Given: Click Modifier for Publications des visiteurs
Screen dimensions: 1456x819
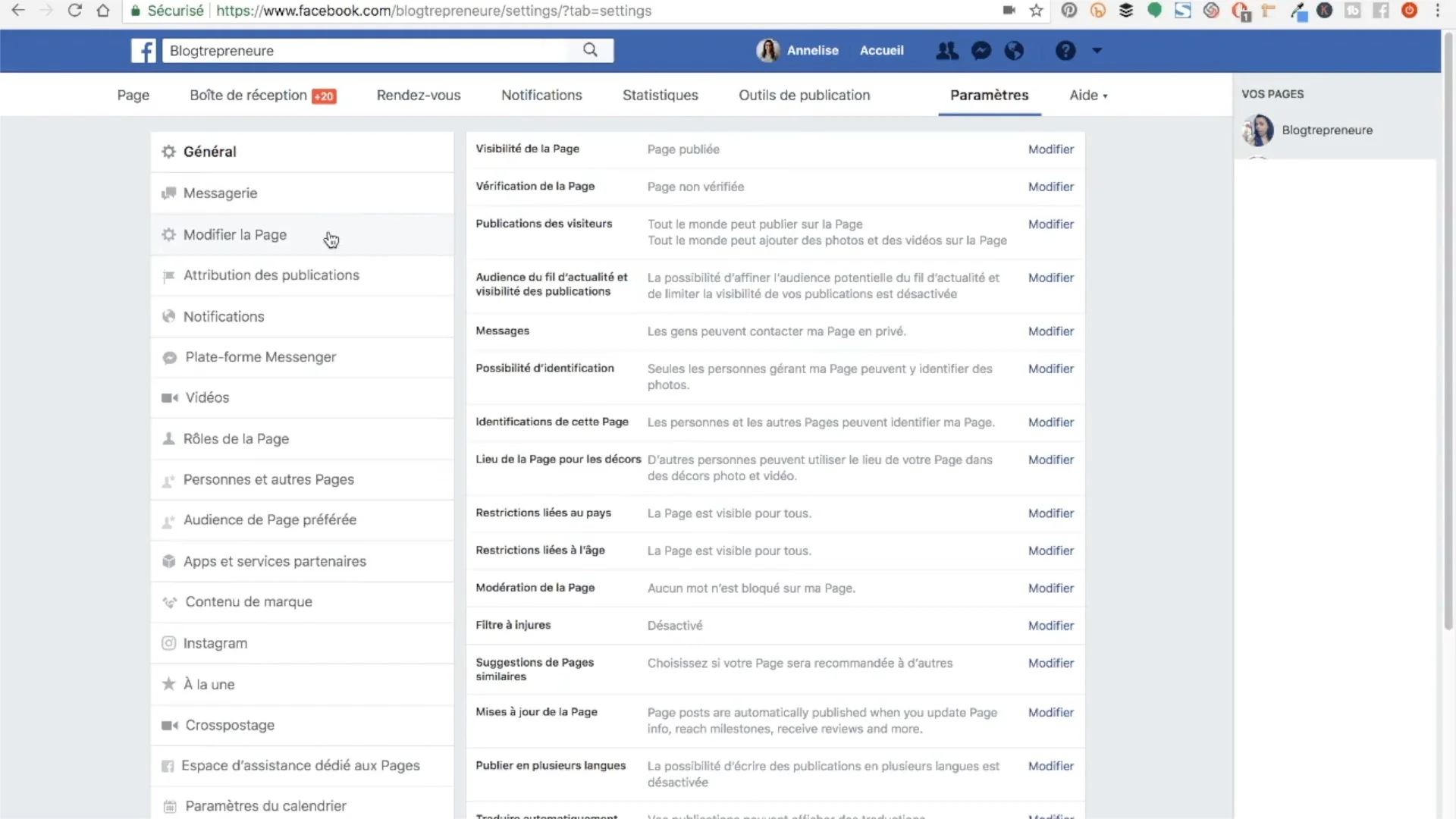Looking at the screenshot, I should coord(1050,224).
